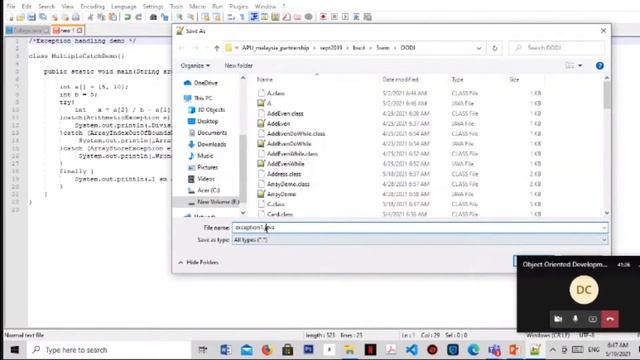The height and width of the screenshot is (360, 640).
Task: Click the blue Help question mark icon
Action: pos(600,66)
